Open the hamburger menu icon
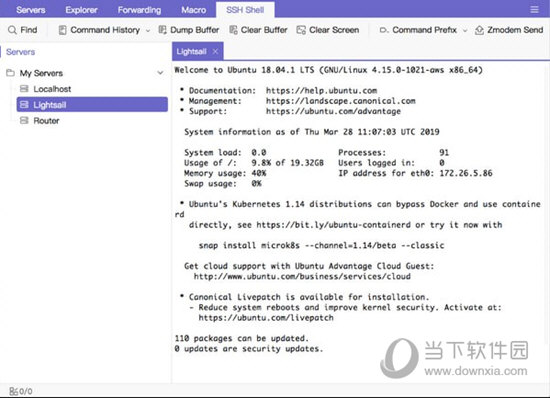Viewport: 550px width, 398px height. coord(534,9)
